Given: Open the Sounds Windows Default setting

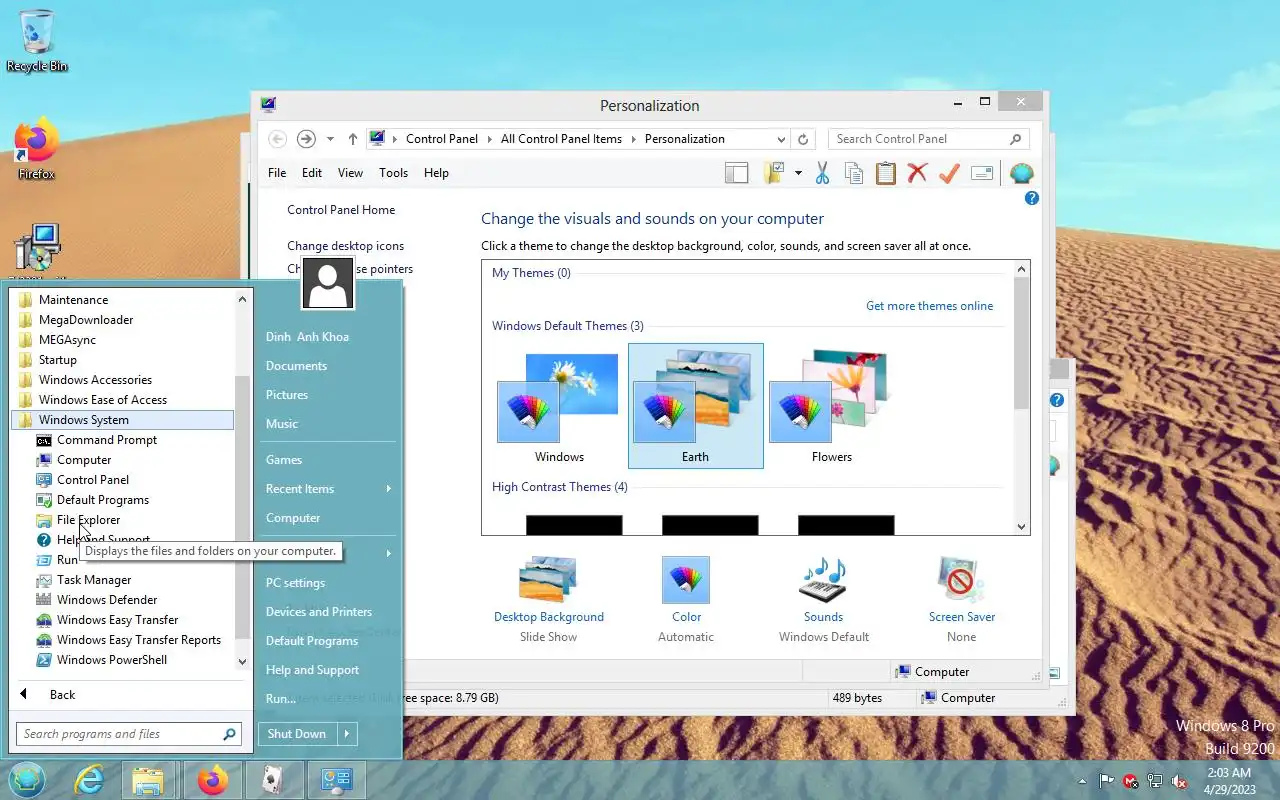Looking at the screenshot, I should pyautogui.click(x=824, y=599).
